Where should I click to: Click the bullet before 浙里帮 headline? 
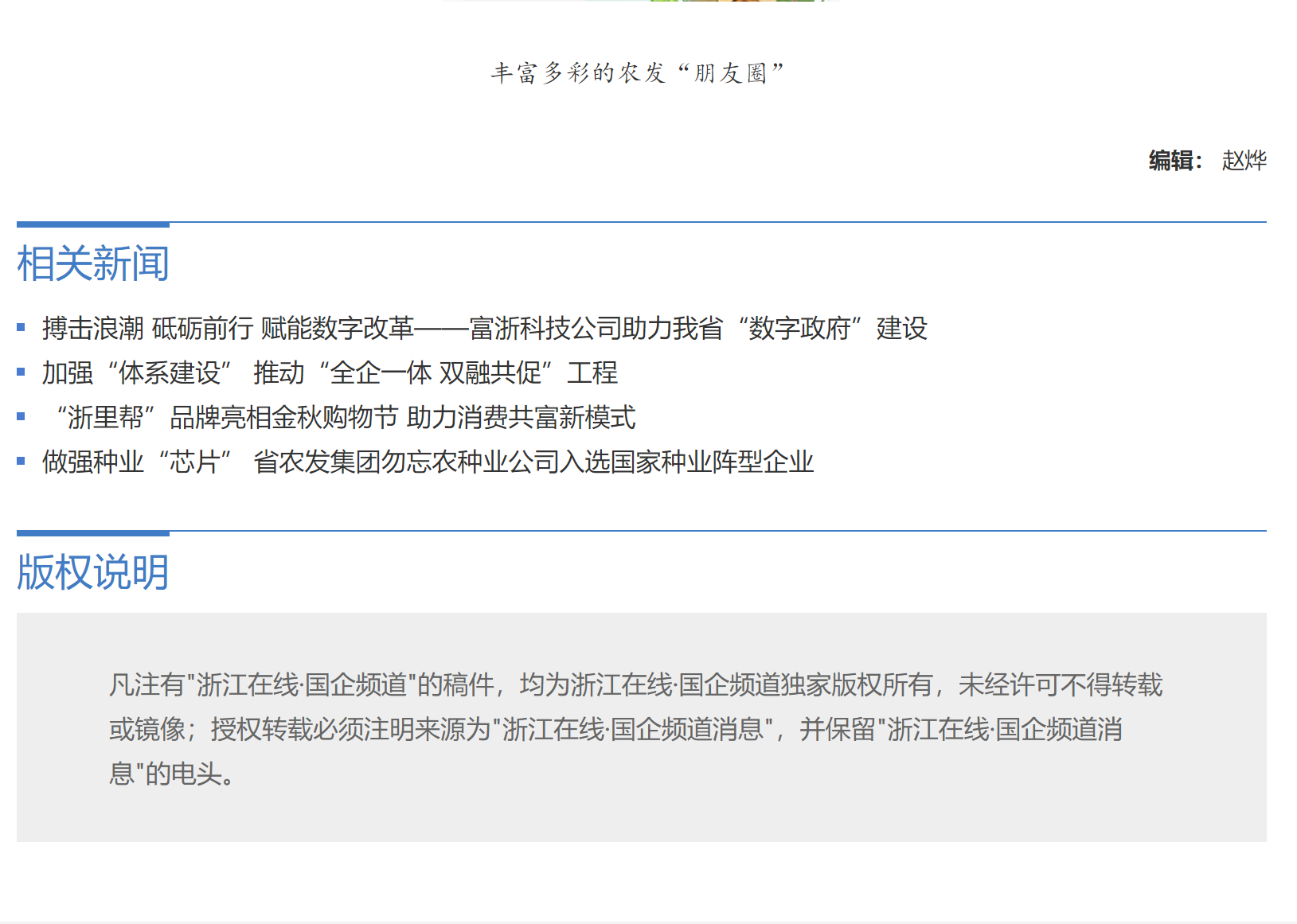[x=21, y=416]
